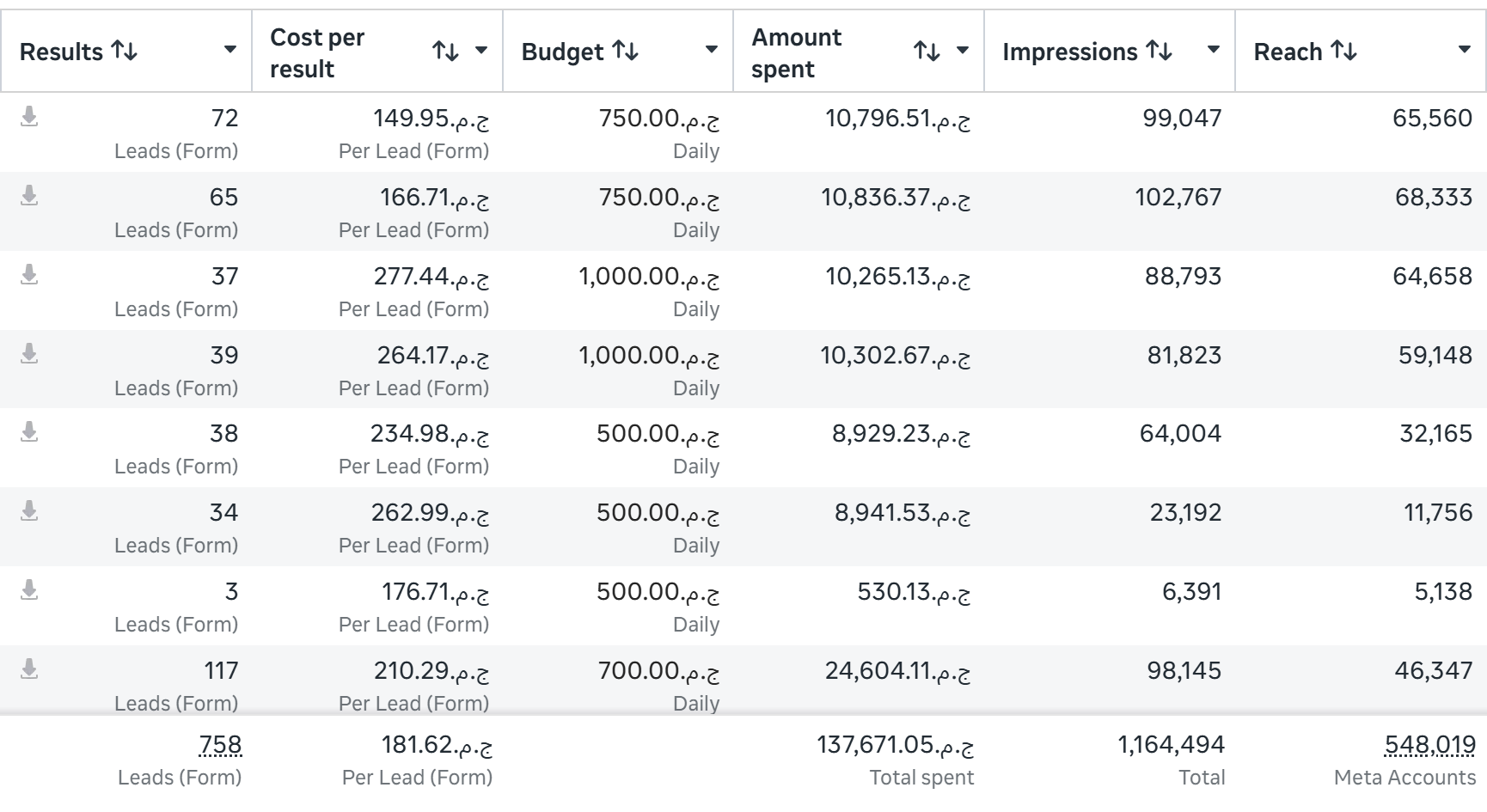Expand the Amount spent column options

[963, 50]
